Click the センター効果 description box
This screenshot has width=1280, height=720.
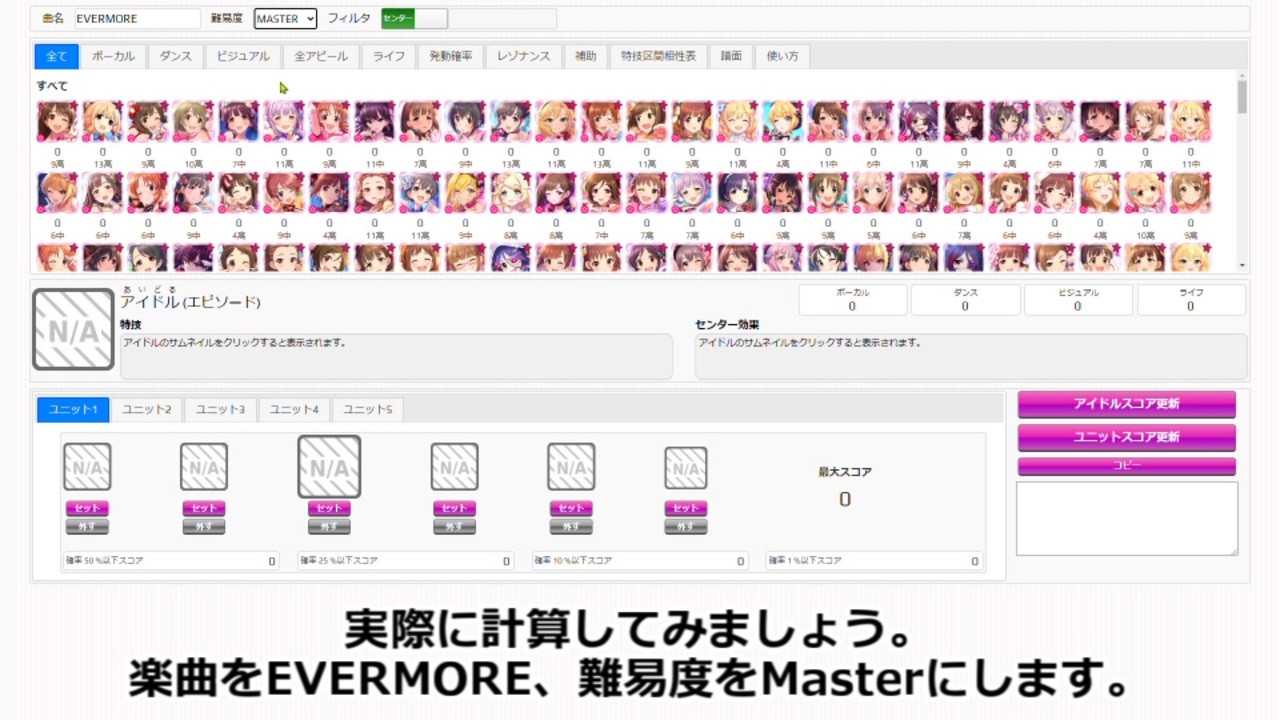[x=971, y=356]
